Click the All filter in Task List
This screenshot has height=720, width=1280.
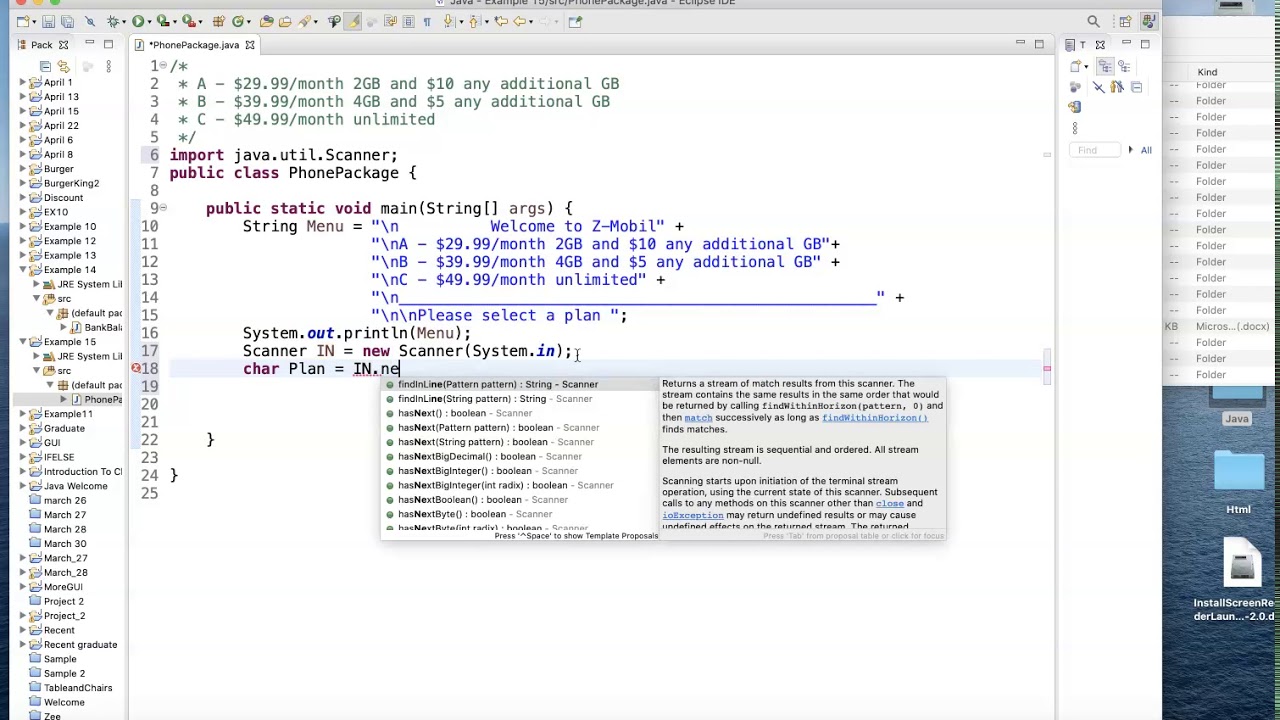1146,150
